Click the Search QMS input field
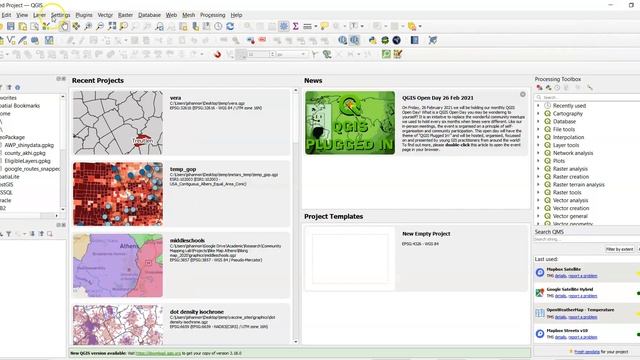The width and height of the screenshot is (640, 360). tap(587, 239)
